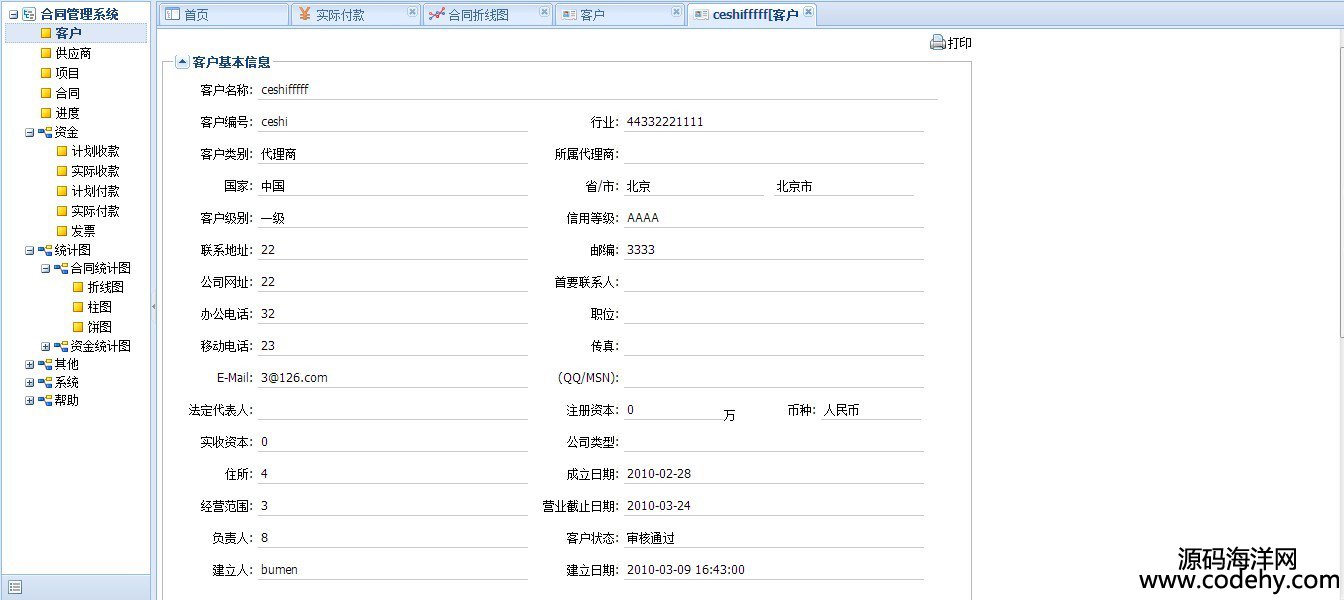The height and width of the screenshot is (600, 1344).
Task: Collapse the 合同管理系统 root node
Action: pos(13,15)
